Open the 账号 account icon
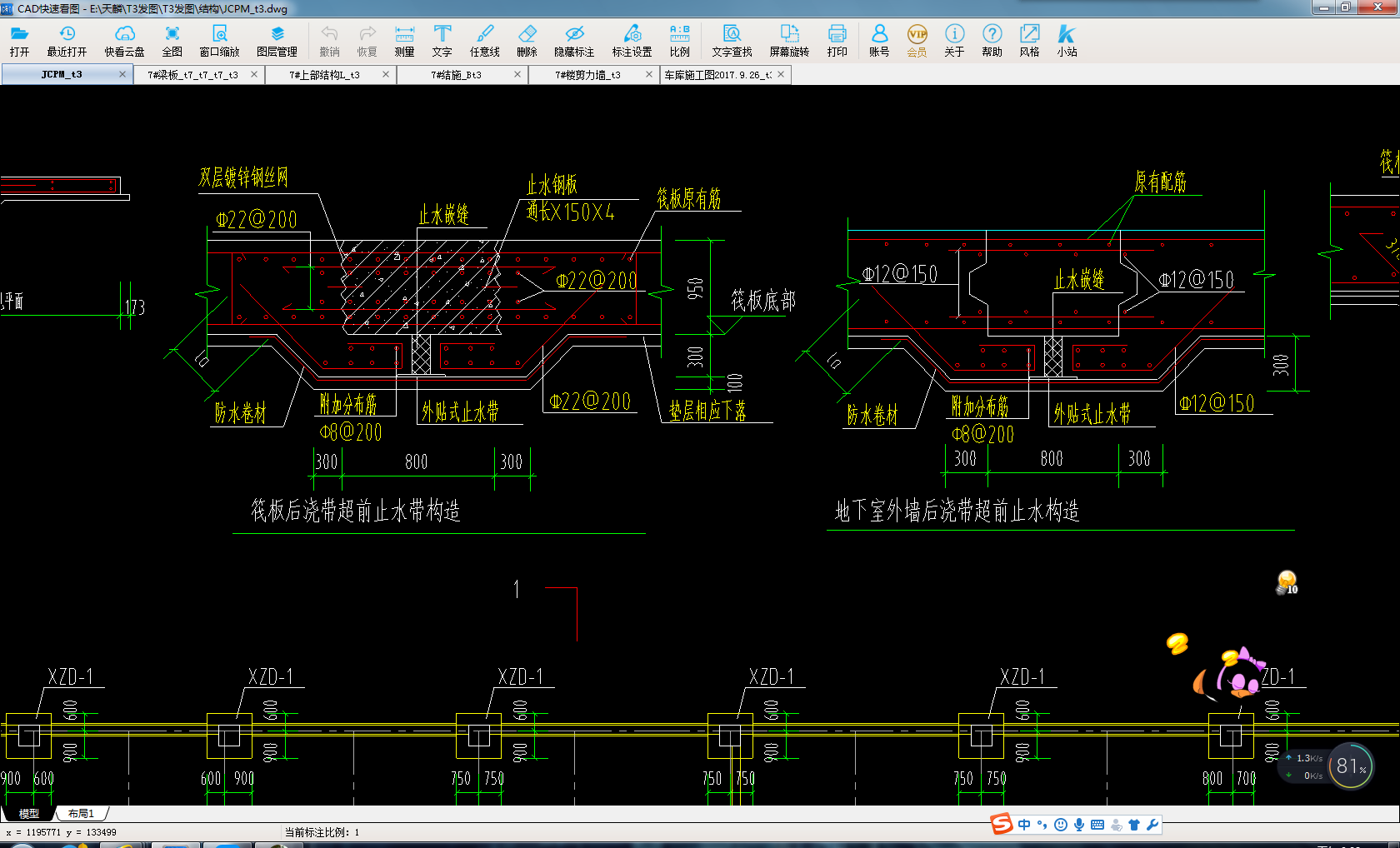Image resolution: width=1400 pixels, height=848 pixels. click(x=879, y=40)
